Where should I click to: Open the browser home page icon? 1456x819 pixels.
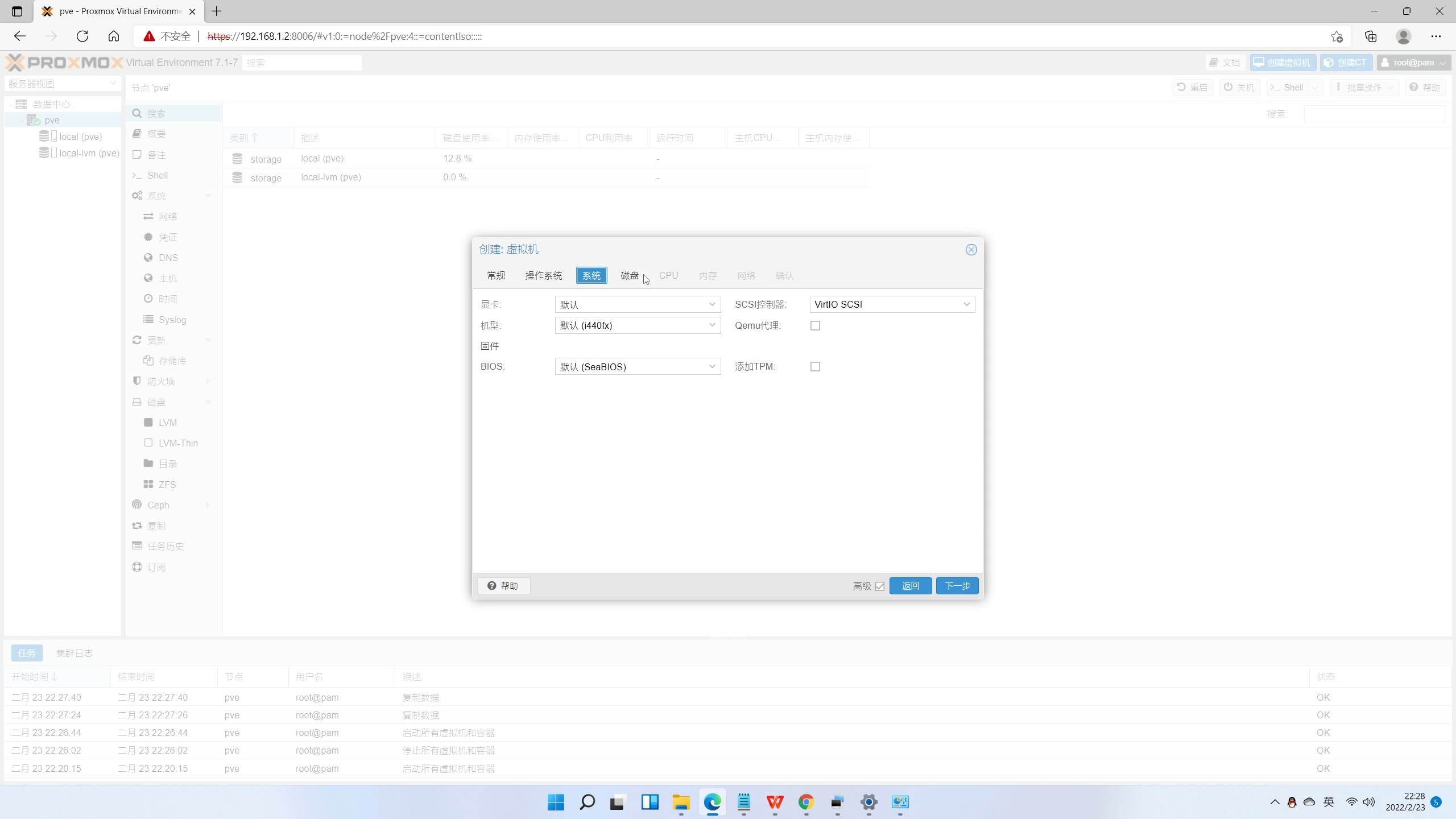(x=114, y=36)
